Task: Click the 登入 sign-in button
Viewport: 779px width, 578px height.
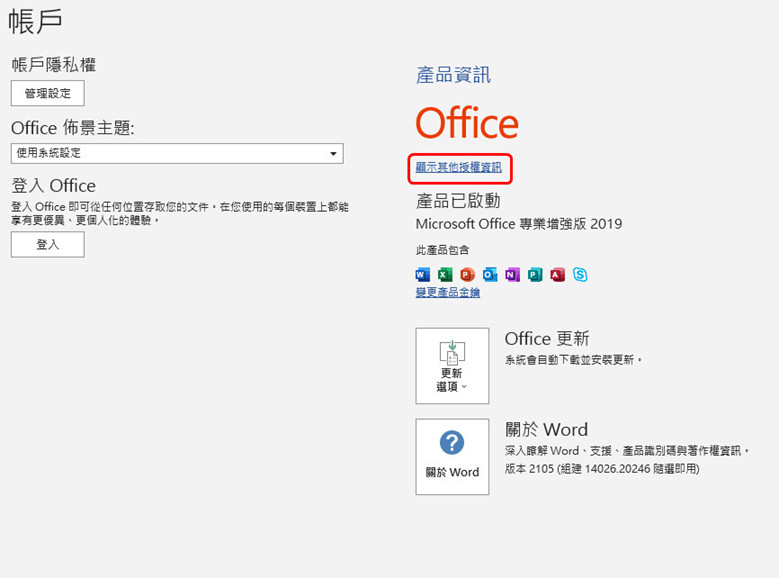Action: click(47, 244)
